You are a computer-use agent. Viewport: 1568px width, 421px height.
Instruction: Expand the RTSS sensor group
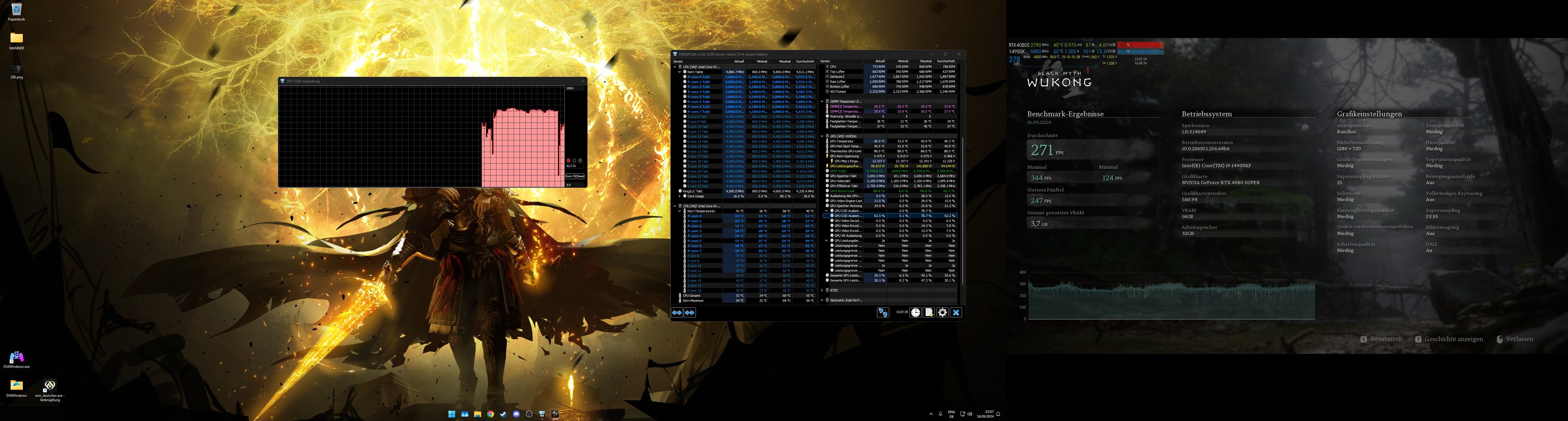tap(822, 290)
